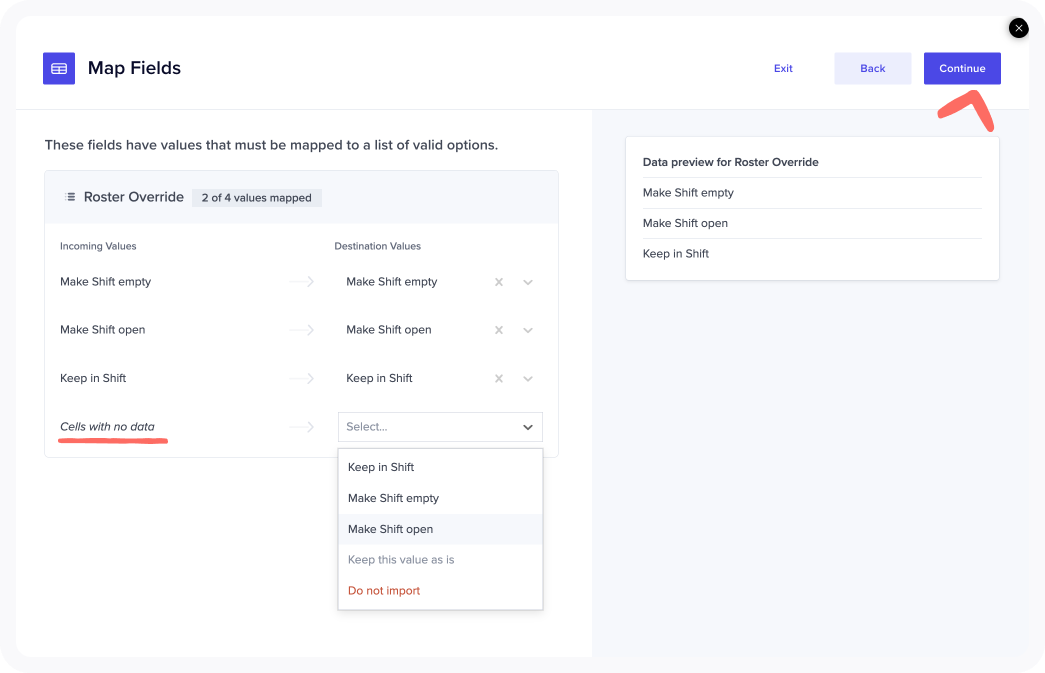This screenshot has height=673, width=1045.
Task: Click the 2 of 4 values mapped badge
Action: (x=257, y=198)
